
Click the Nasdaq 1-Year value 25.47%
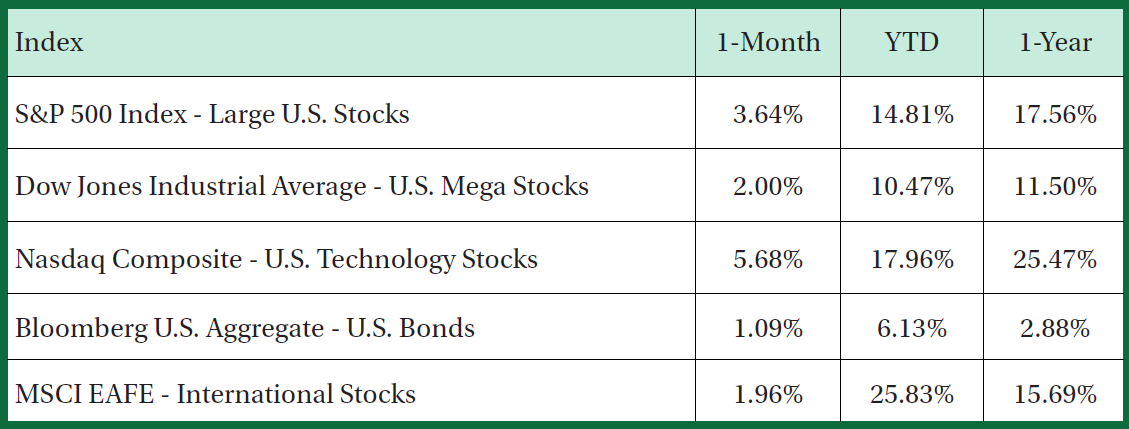1055,259
